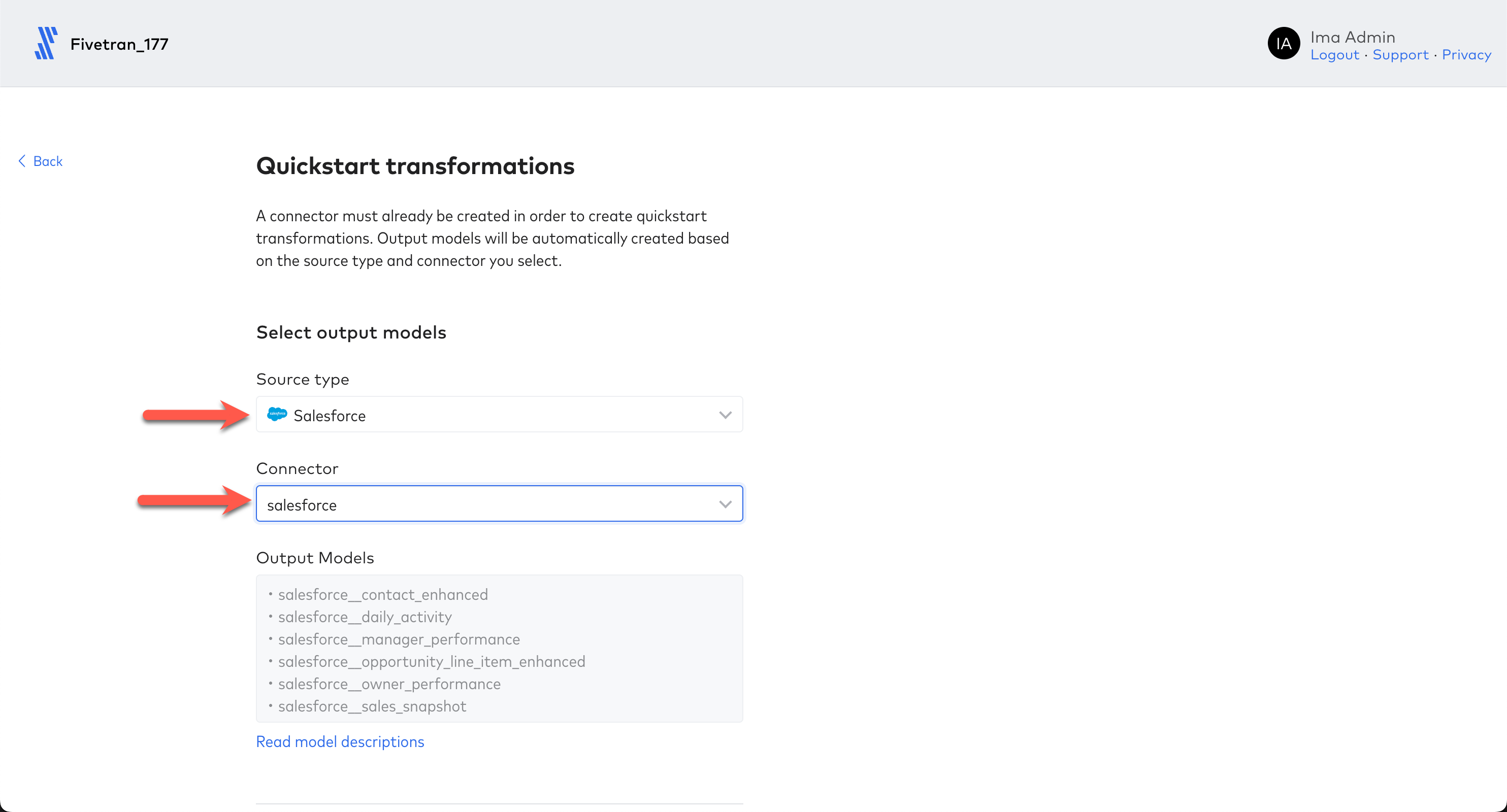Click the Back navigation arrow icon
Screen dimensions: 1507x812
(21, 160)
